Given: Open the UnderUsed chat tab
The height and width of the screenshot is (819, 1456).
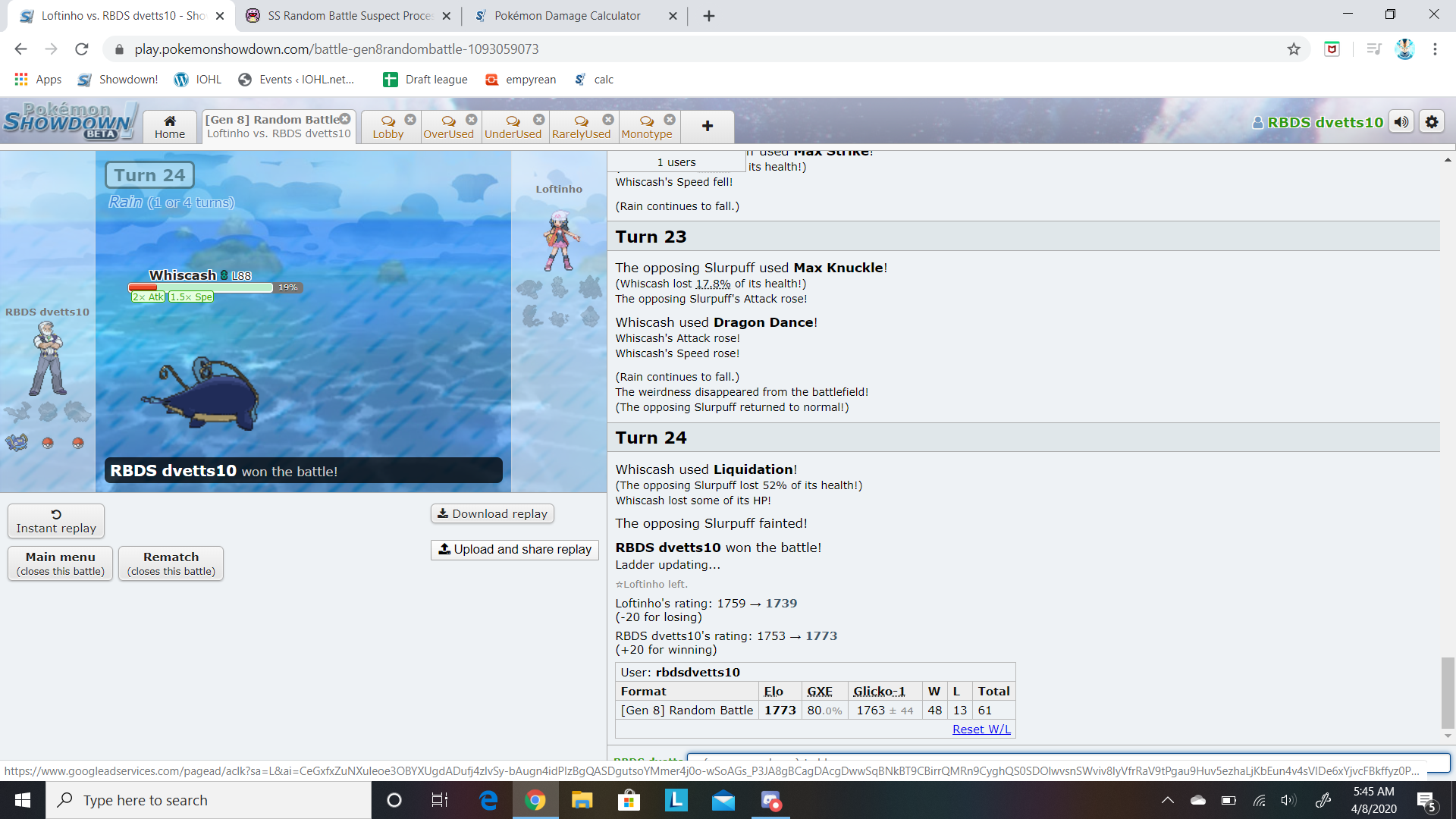Looking at the screenshot, I should click(x=513, y=127).
